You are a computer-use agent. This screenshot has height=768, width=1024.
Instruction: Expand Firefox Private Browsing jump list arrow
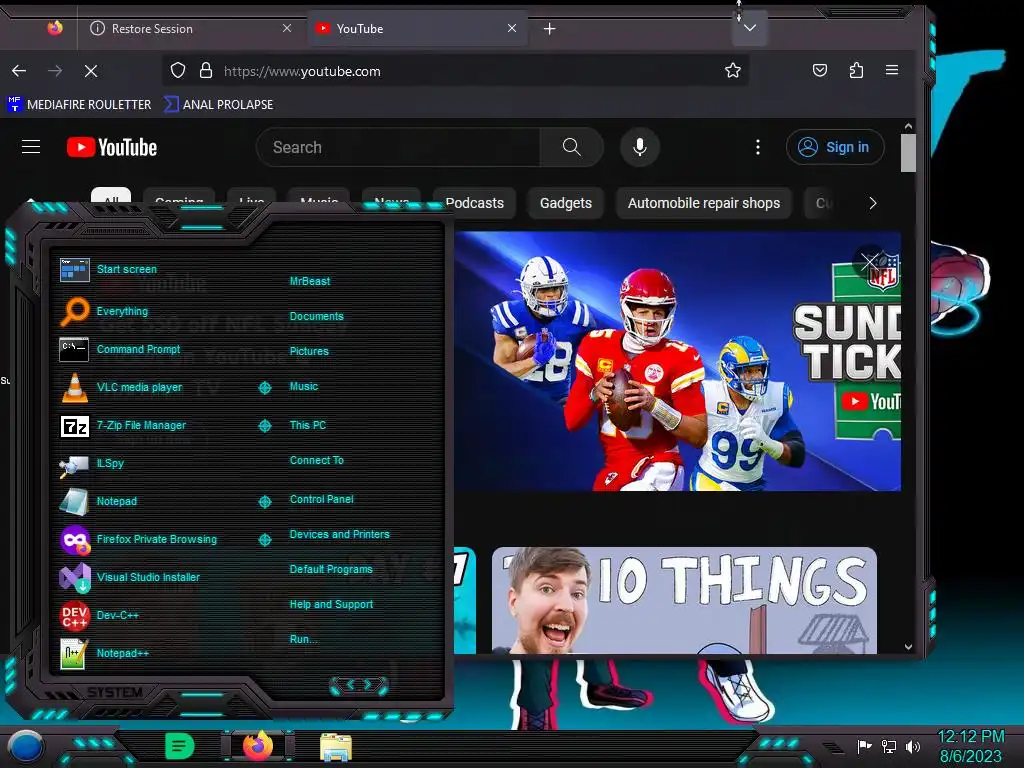click(264, 539)
